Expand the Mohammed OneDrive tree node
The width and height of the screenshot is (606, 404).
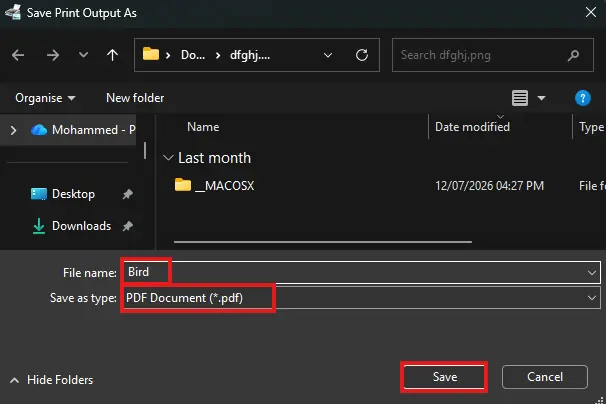pos(14,130)
